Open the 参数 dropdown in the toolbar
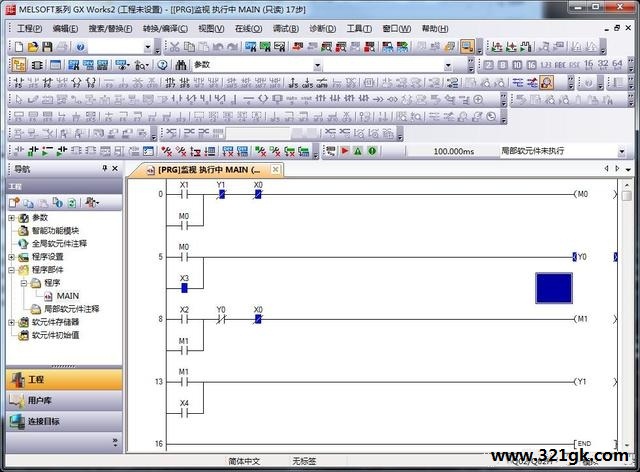 click(x=317, y=65)
